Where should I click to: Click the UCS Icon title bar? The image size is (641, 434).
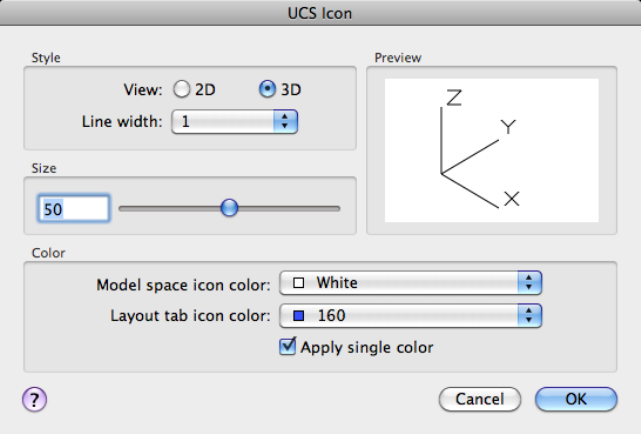point(320,14)
